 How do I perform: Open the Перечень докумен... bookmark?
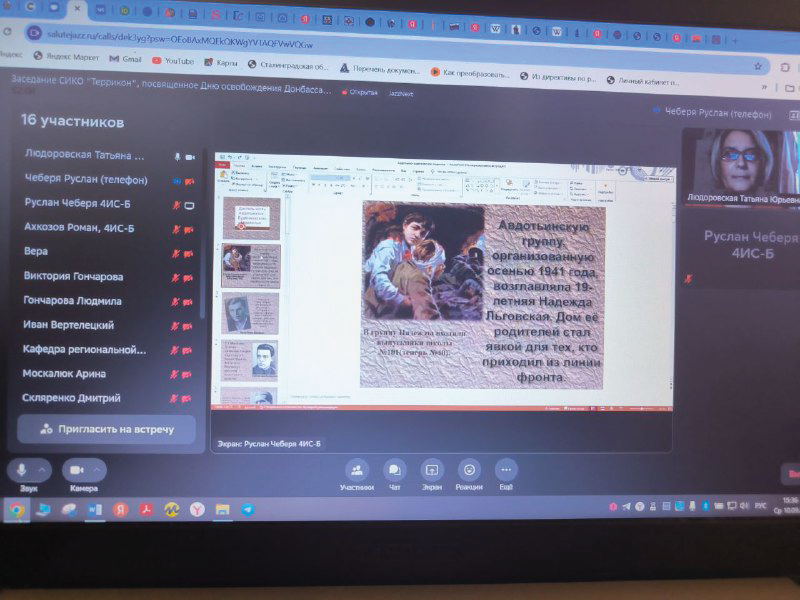pyautogui.click(x=380, y=69)
